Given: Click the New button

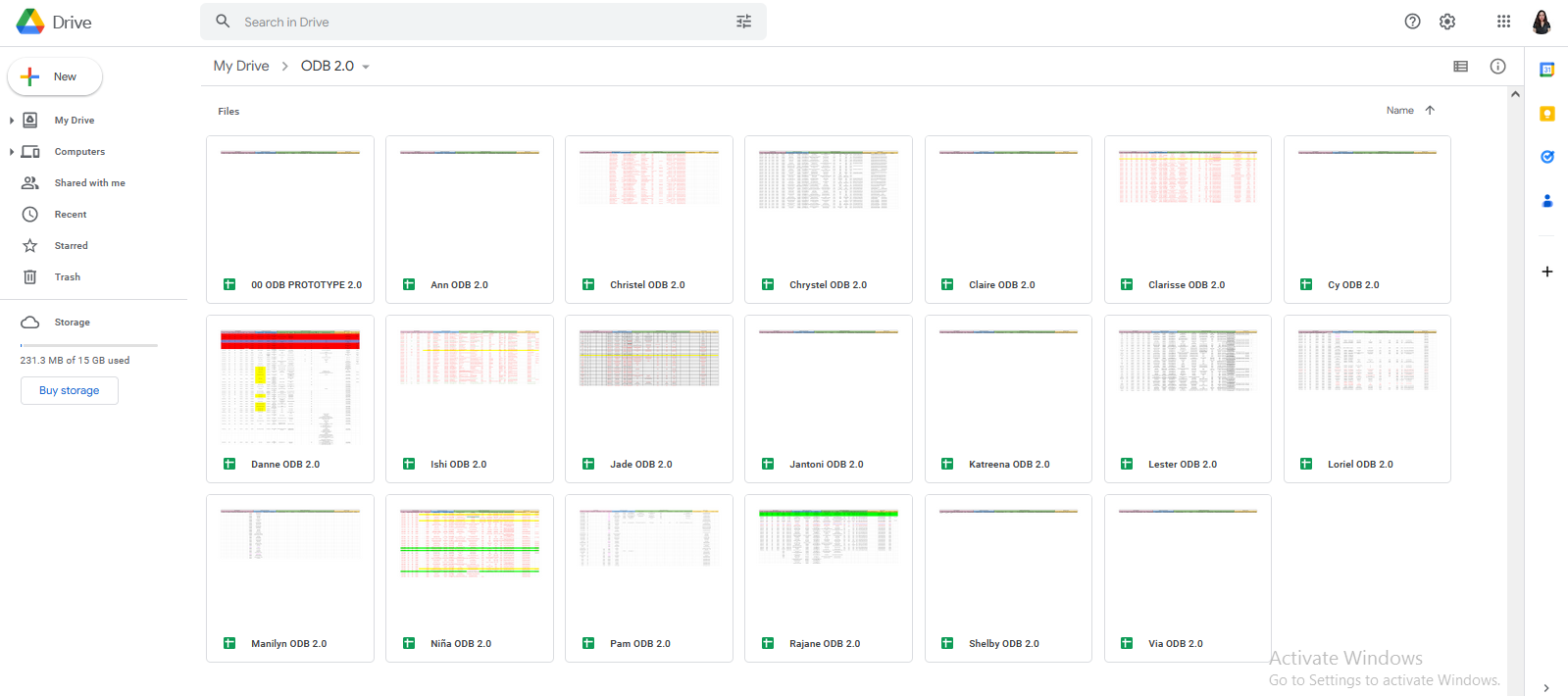Looking at the screenshot, I should tap(55, 76).
